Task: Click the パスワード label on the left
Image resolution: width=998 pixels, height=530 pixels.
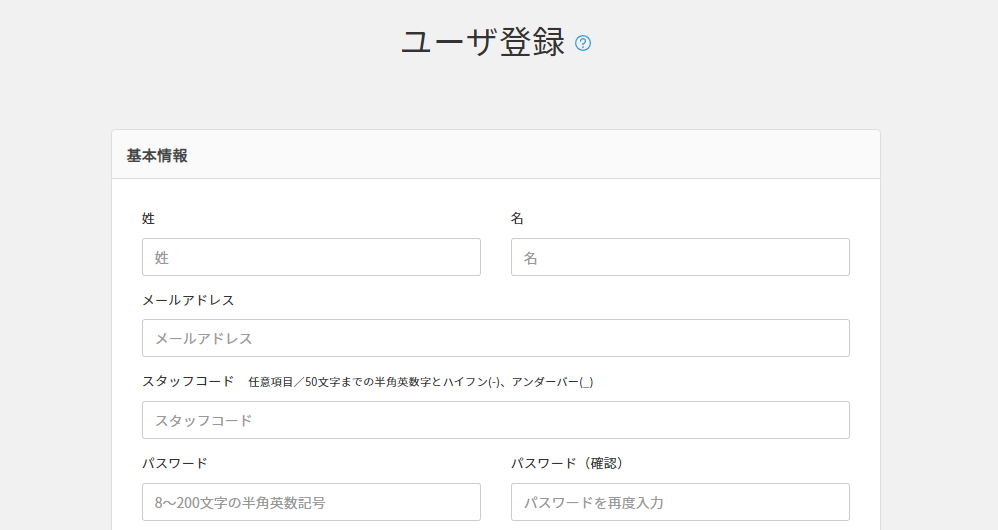Action: point(175,463)
